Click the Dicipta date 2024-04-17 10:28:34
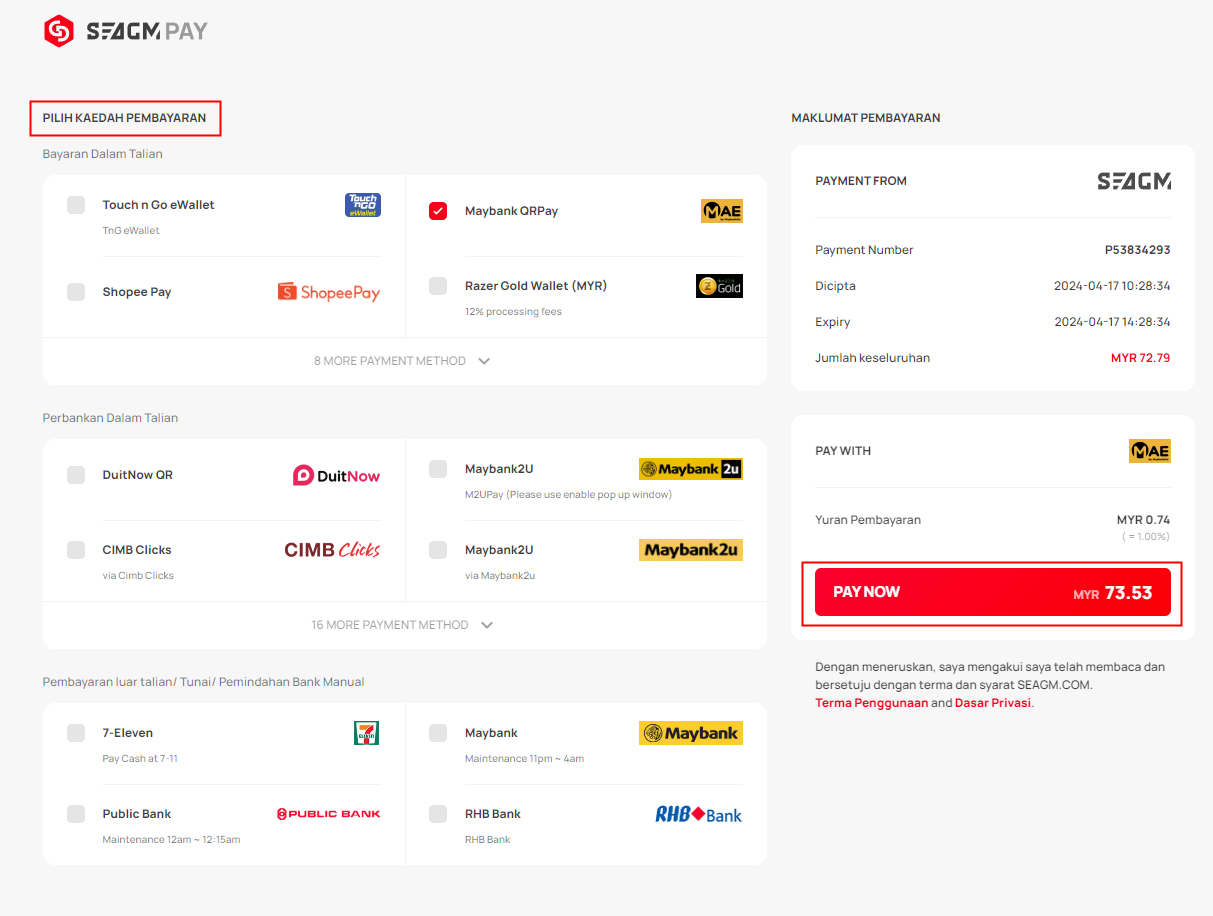This screenshot has height=916, width=1213. pyautogui.click(x=1112, y=286)
